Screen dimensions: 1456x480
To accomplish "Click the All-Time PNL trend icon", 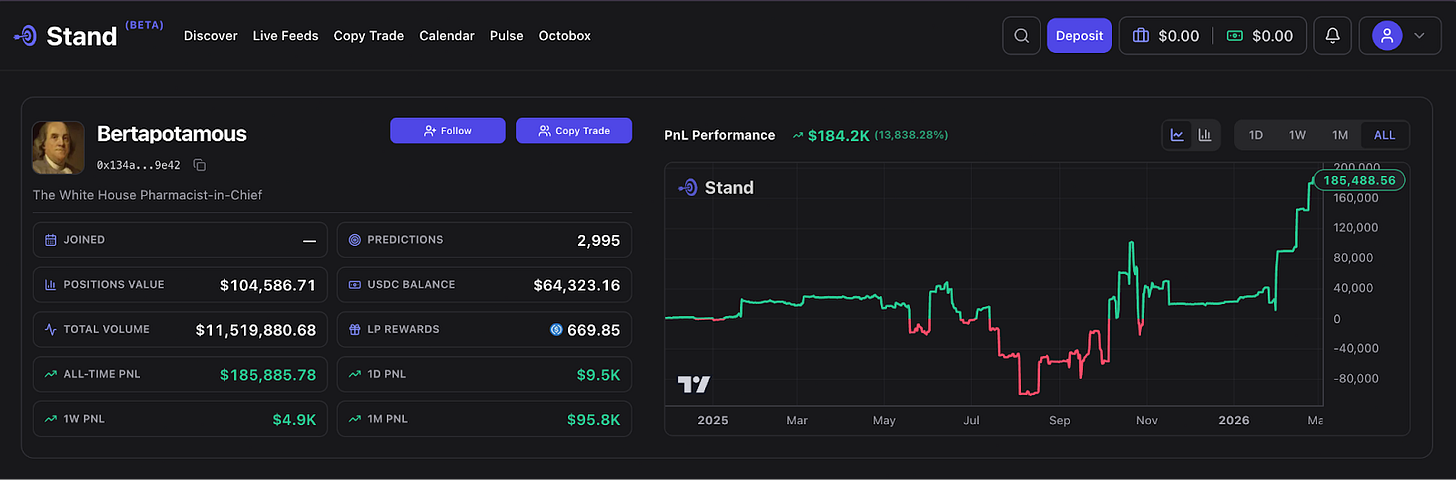I will pyautogui.click(x=51, y=374).
